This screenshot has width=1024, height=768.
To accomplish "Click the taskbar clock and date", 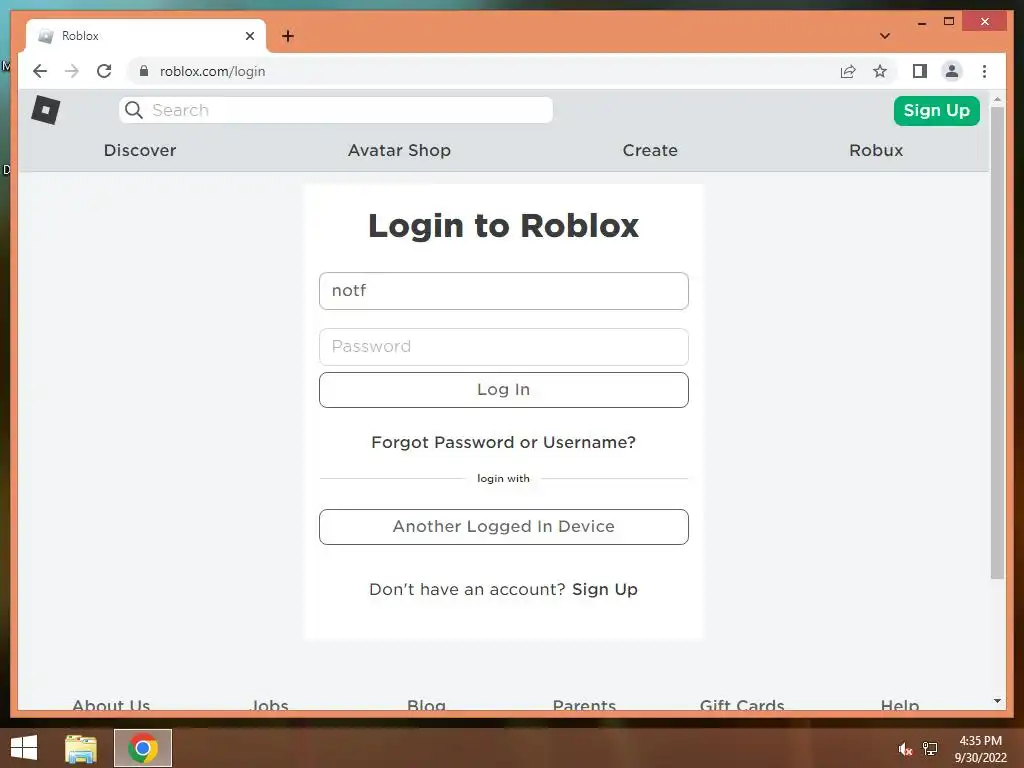I will [981, 749].
